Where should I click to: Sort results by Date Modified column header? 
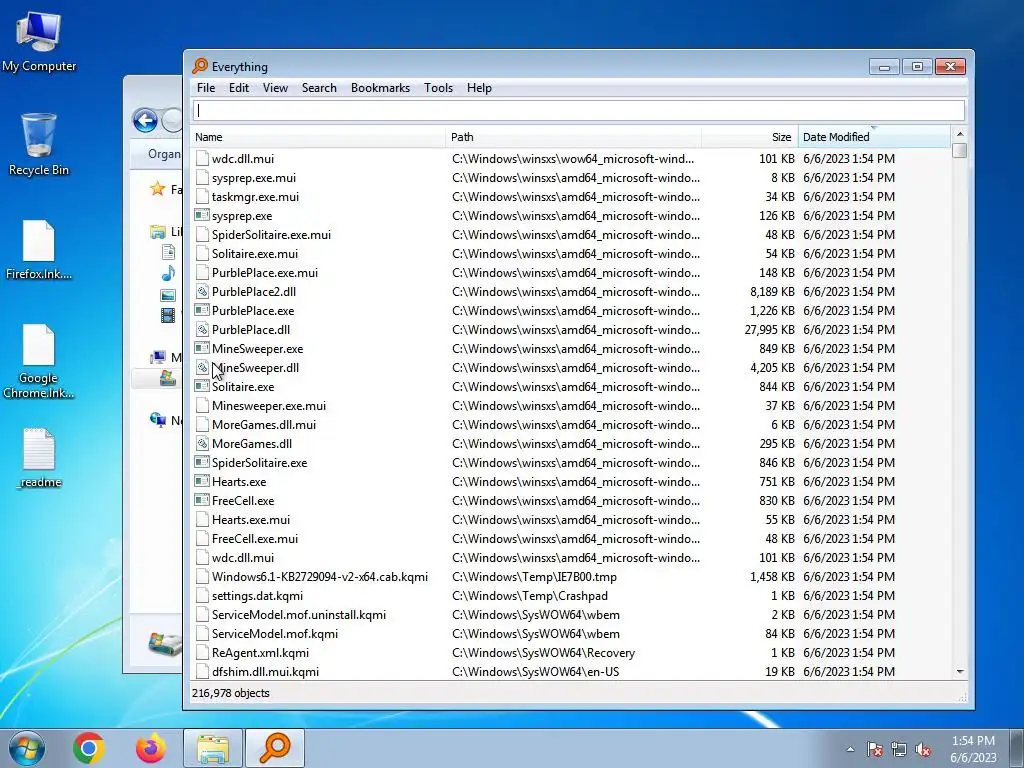tap(874, 137)
